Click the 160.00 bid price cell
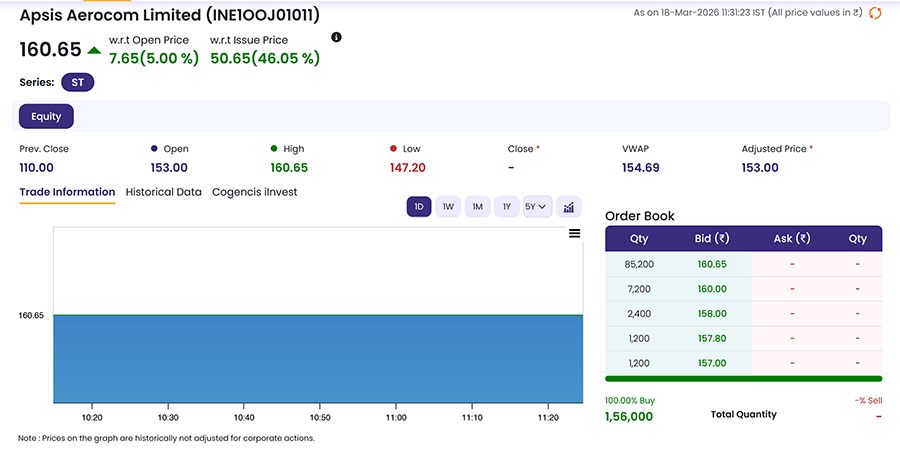 click(x=712, y=289)
